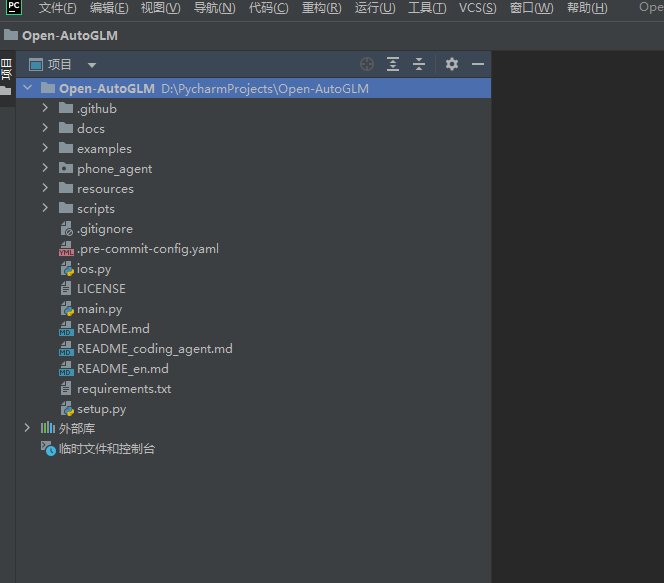Click the PyCharm logo icon
The height and width of the screenshot is (583, 664).
13,8
